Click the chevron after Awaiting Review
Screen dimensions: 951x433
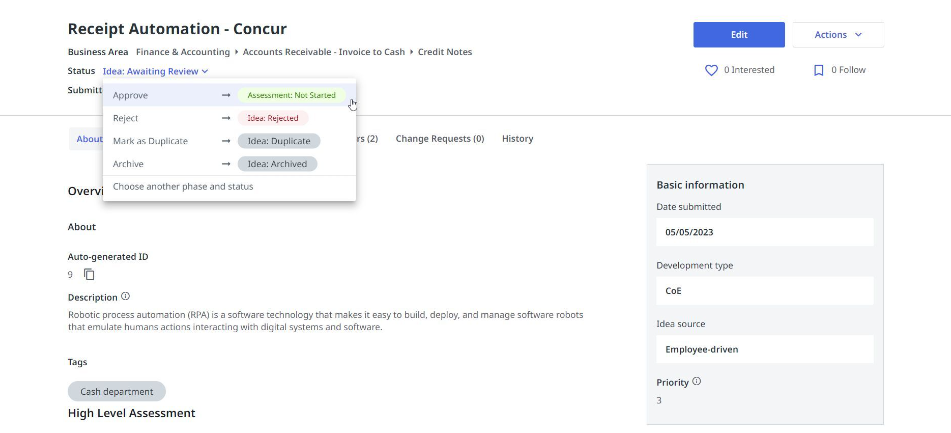(205, 72)
